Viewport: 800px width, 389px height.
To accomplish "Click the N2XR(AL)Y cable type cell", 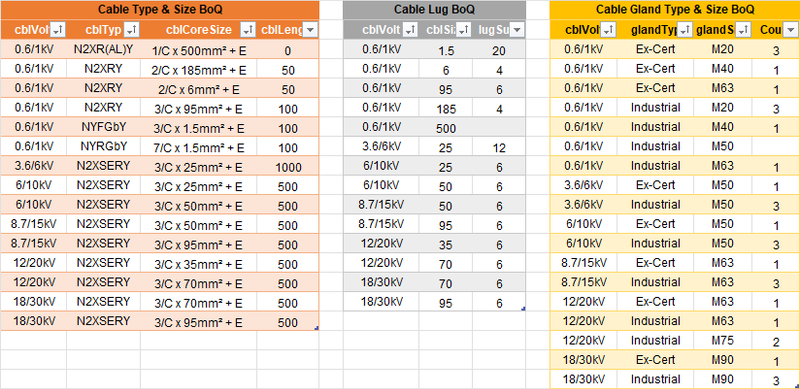I will [x=104, y=50].
